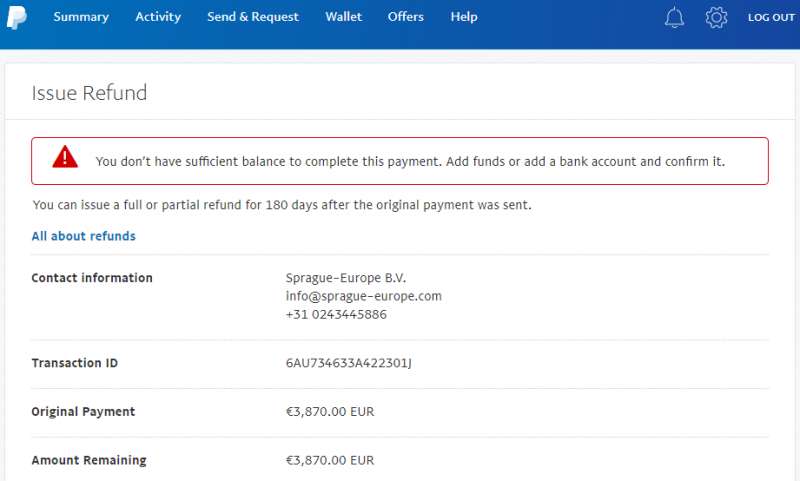800x481 pixels.
Task: Click the red warning triangle icon
Action: pos(65,157)
